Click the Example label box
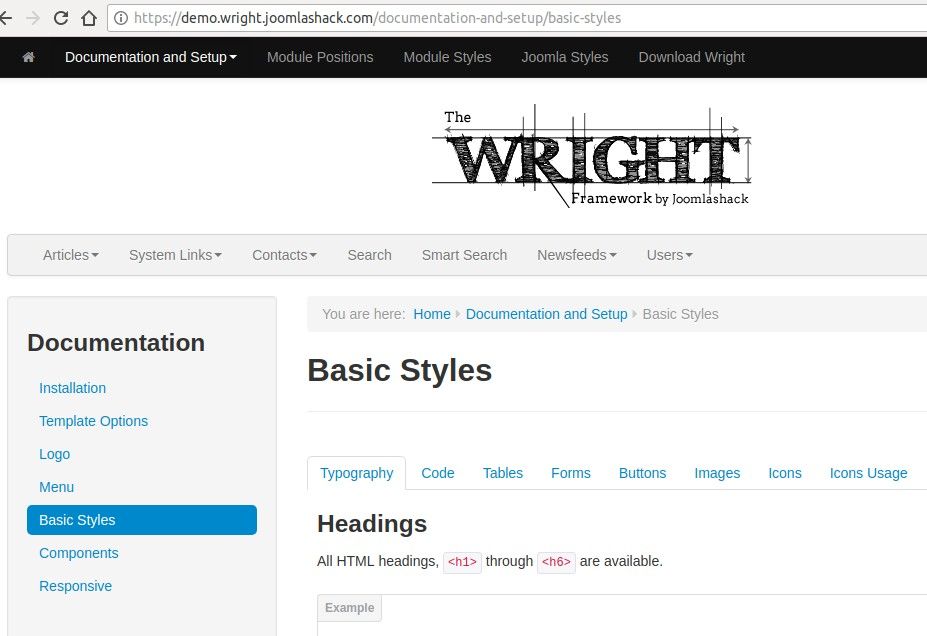 [349, 608]
